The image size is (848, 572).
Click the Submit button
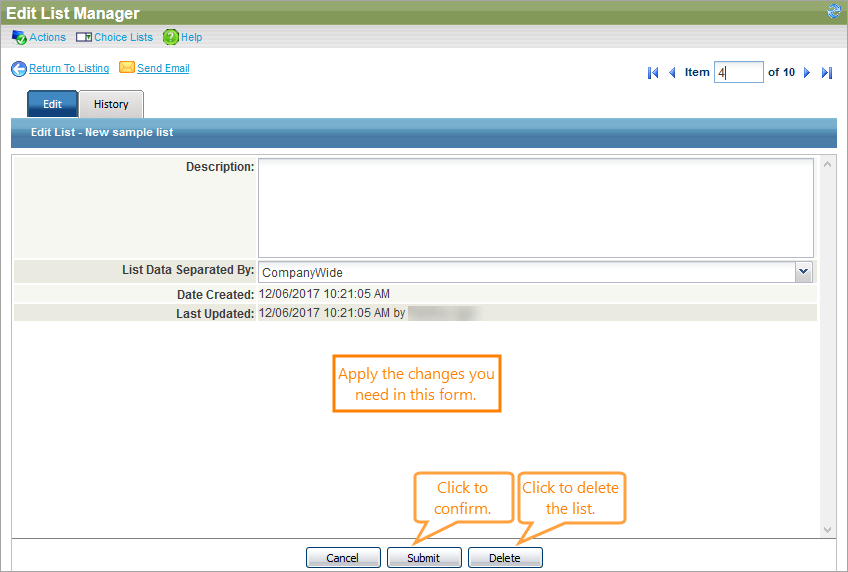click(x=424, y=557)
